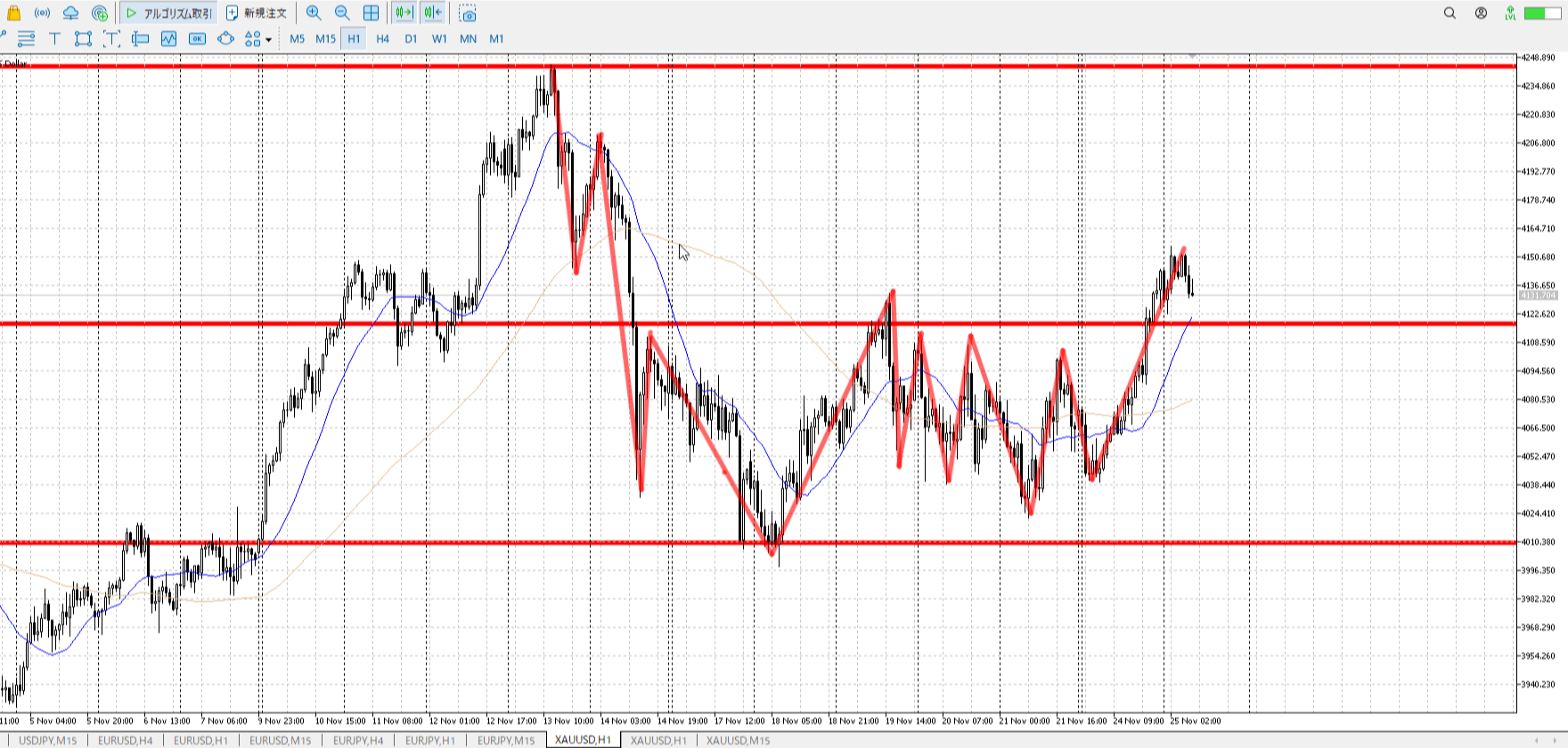Screen dimensions: 1568x748
Task: Click the signals broadcast icon
Action: pos(42,13)
